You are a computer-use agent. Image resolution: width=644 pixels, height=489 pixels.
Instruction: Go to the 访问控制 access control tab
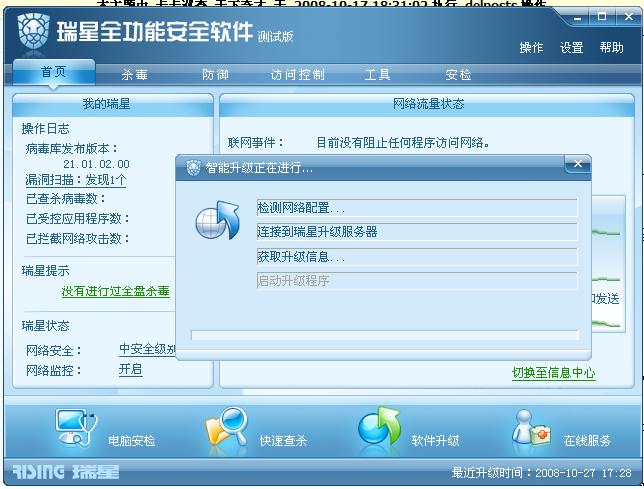pyautogui.click(x=297, y=75)
